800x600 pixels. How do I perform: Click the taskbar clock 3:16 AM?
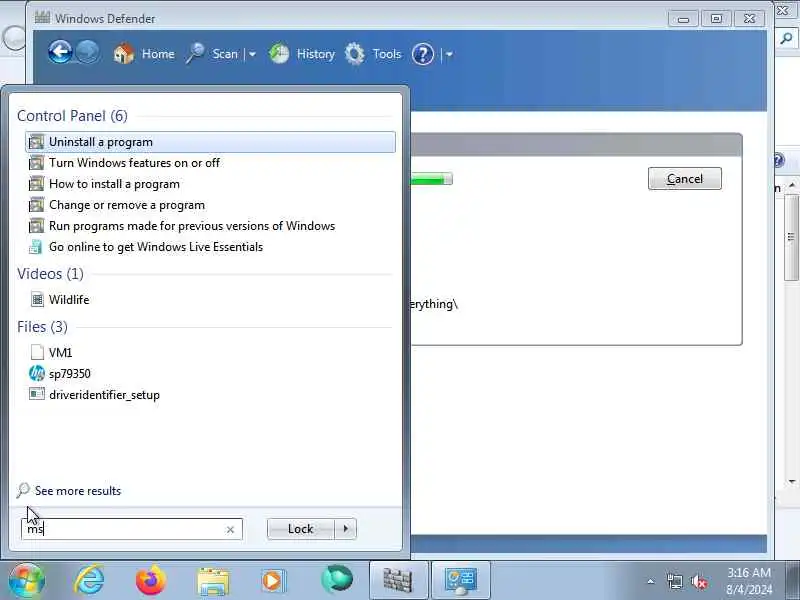(749, 572)
